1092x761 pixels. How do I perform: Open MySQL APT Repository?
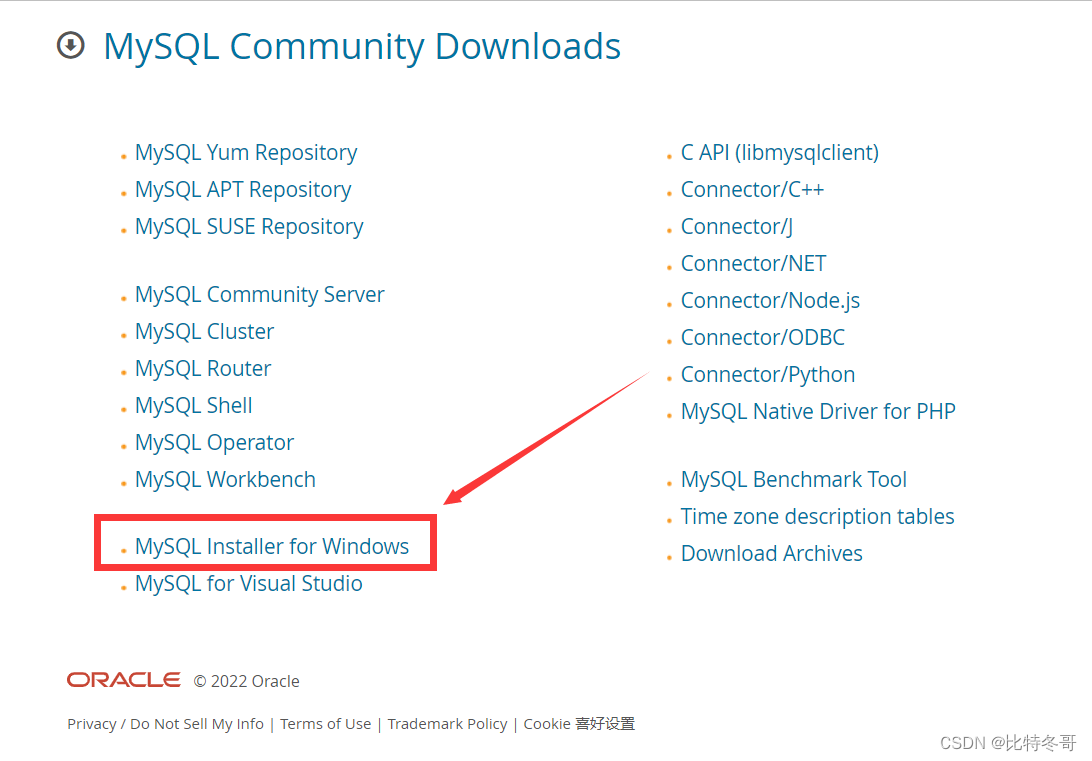pos(243,189)
